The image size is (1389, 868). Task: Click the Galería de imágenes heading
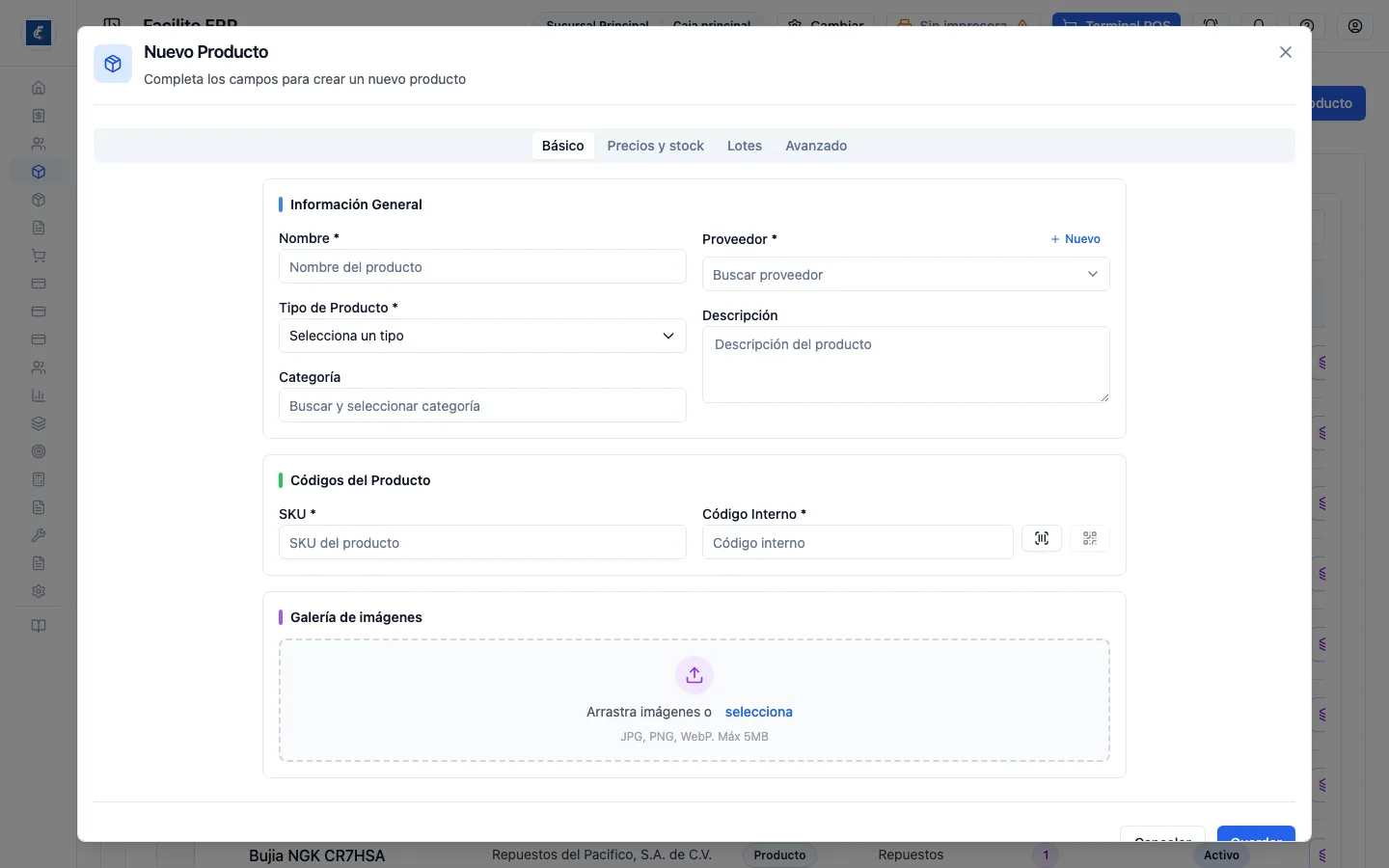point(356,617)
